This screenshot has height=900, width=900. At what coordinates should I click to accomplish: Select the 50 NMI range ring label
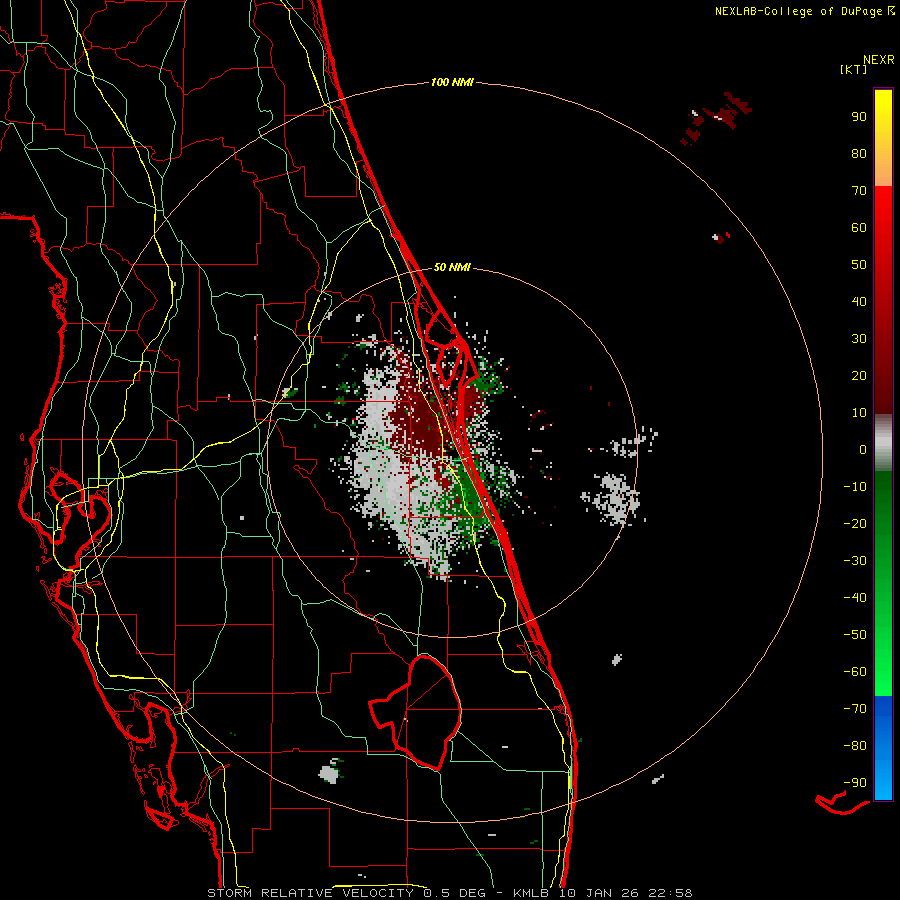coord(452,267)
